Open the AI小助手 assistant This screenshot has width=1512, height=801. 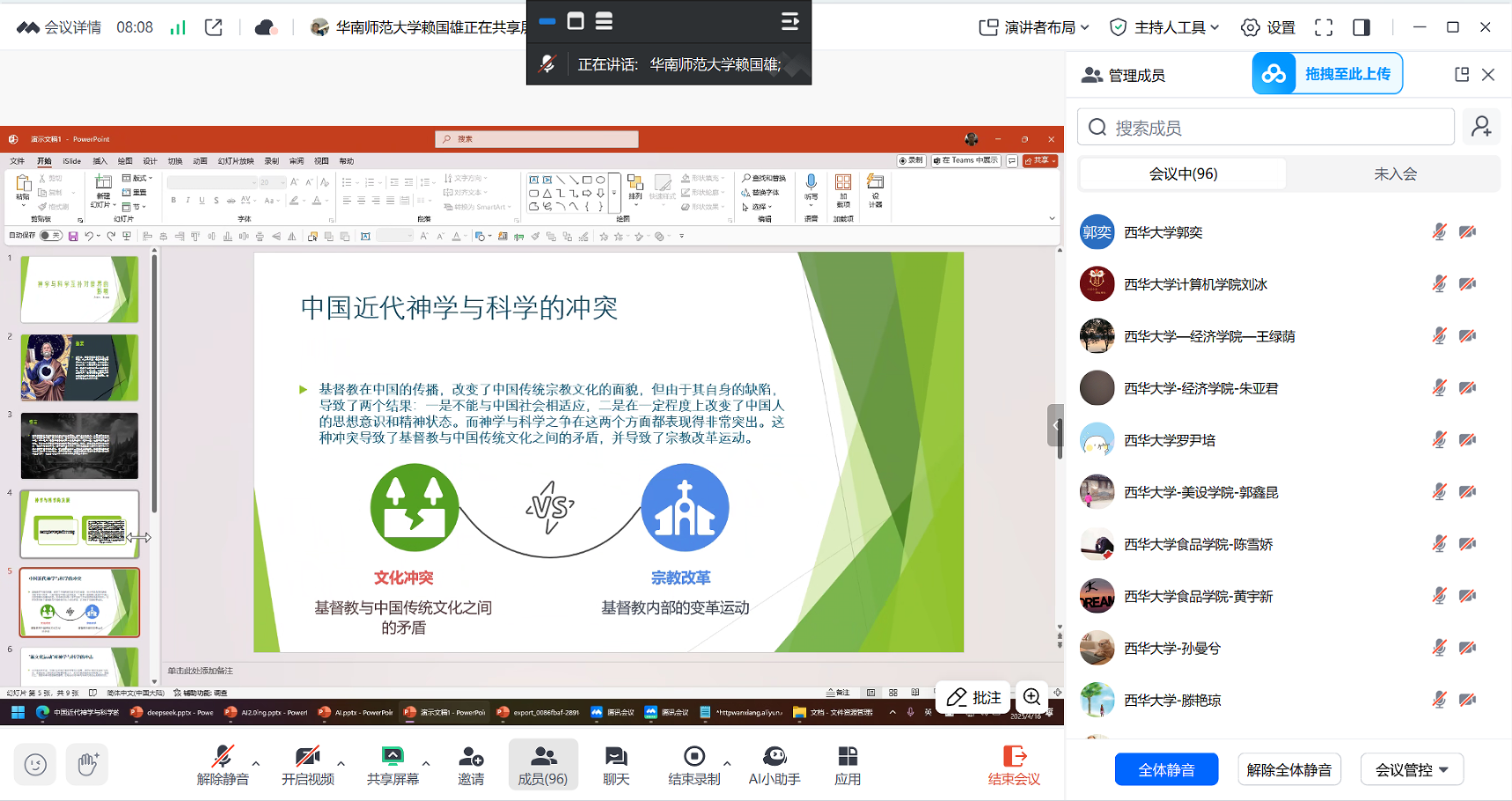[774, 757]
